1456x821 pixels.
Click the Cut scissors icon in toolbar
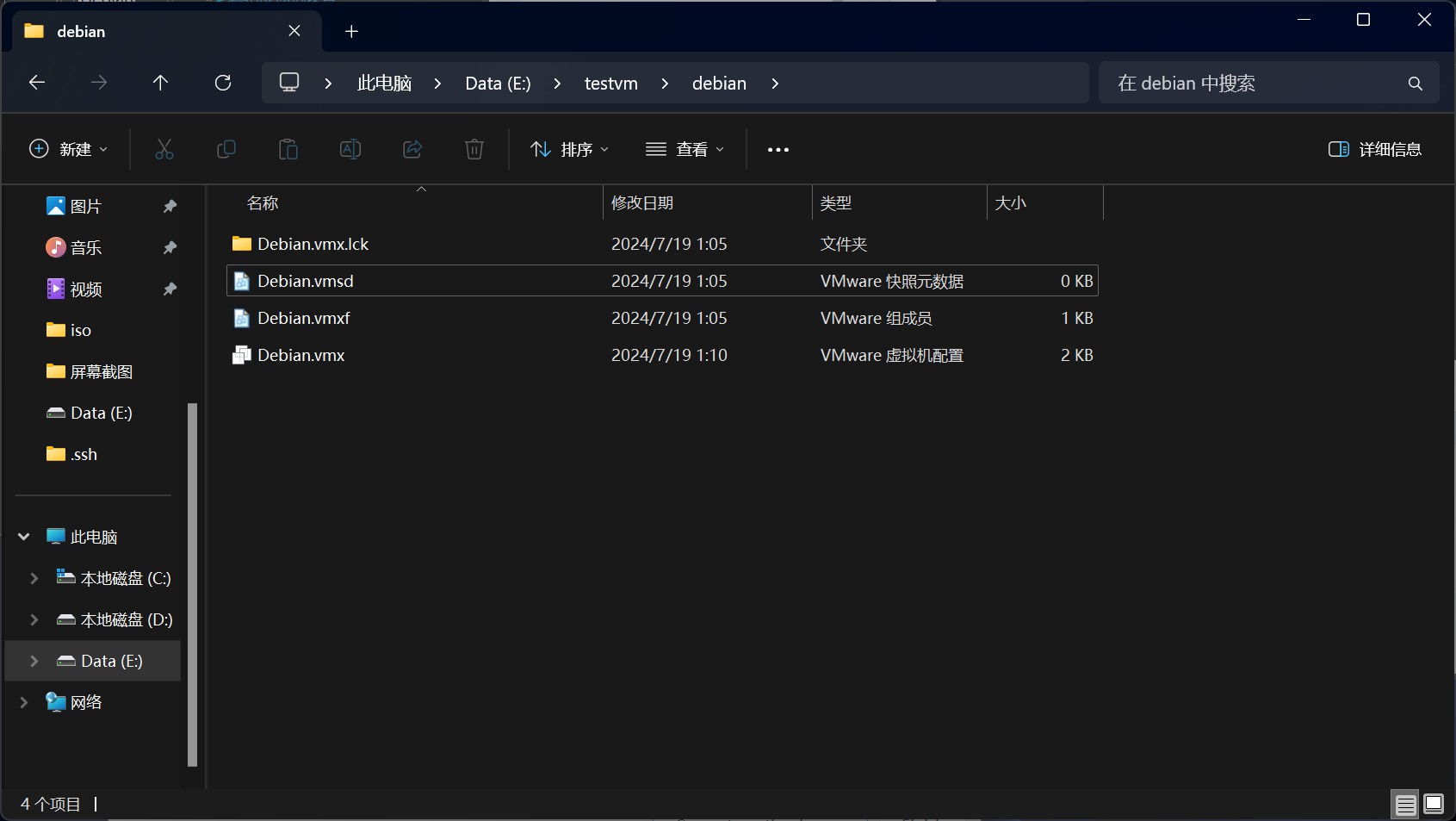coord(164,149)
